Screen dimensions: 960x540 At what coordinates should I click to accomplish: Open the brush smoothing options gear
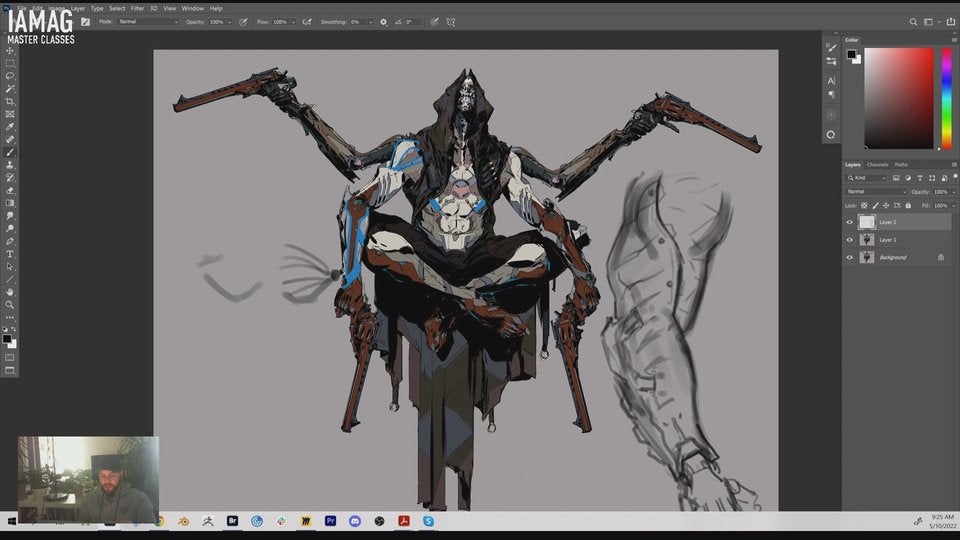tap(383, 21)
